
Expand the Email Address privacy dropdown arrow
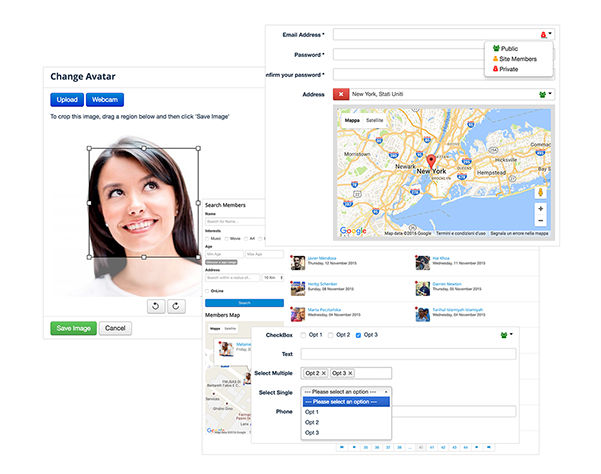click(x=550, y=34)
